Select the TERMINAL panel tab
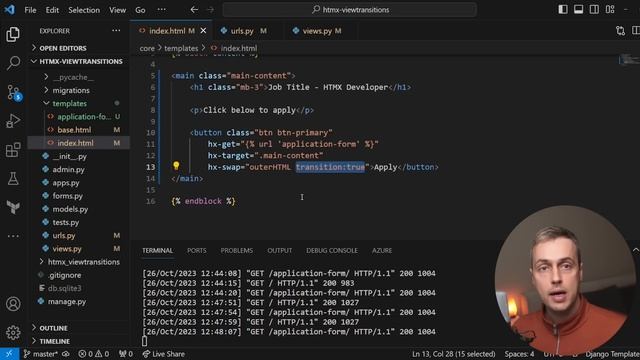Viewport: 640px width, 360px height. tap(157, 250)
